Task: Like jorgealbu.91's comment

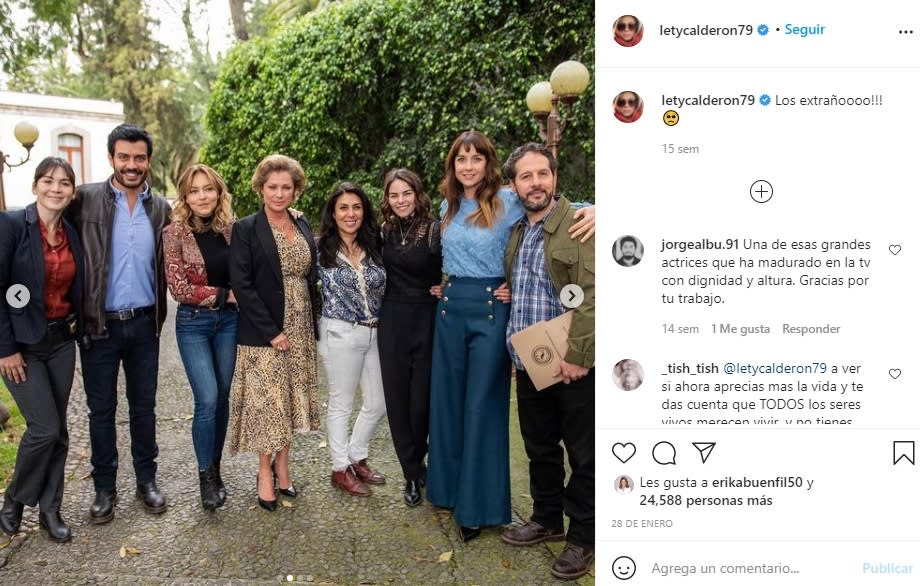Action: 895,250
